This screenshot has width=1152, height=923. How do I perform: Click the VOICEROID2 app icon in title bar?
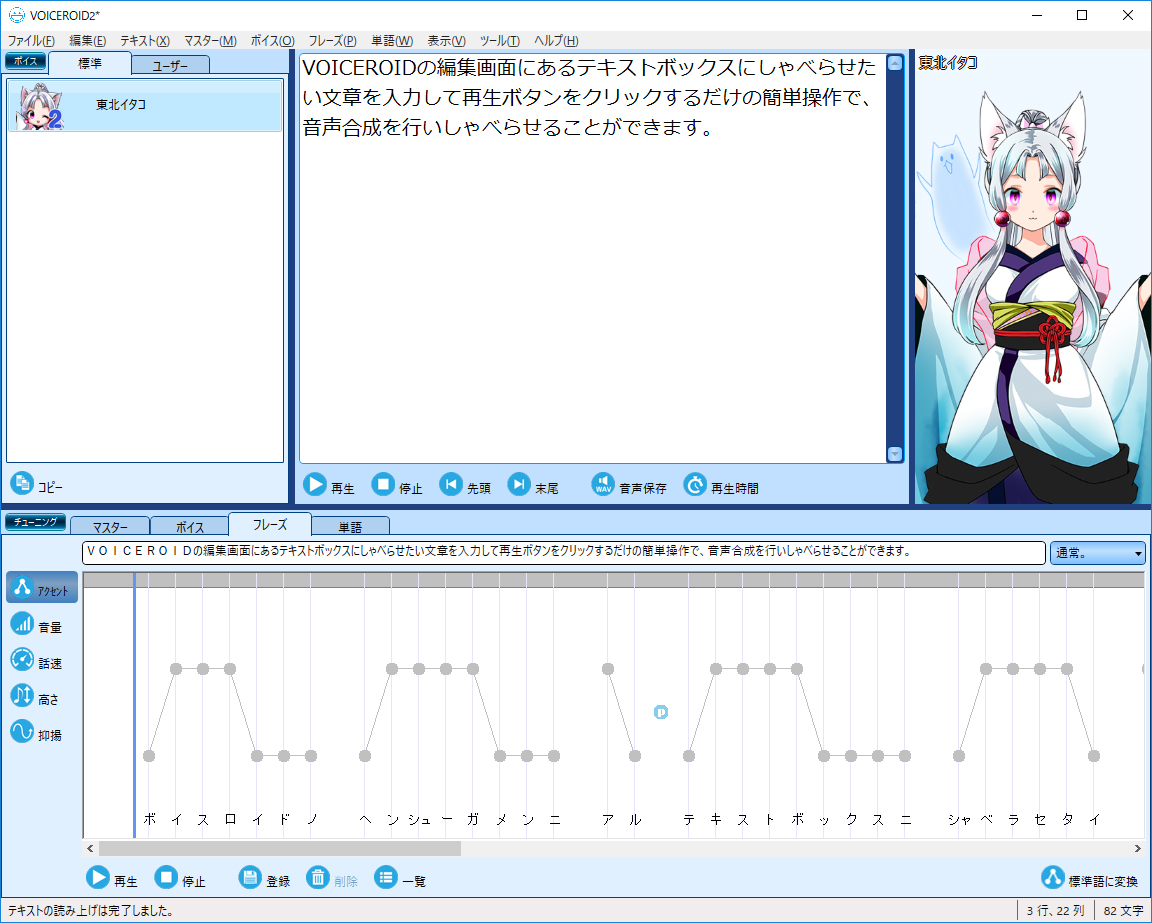pyautogui.click(x=16, y=15)
